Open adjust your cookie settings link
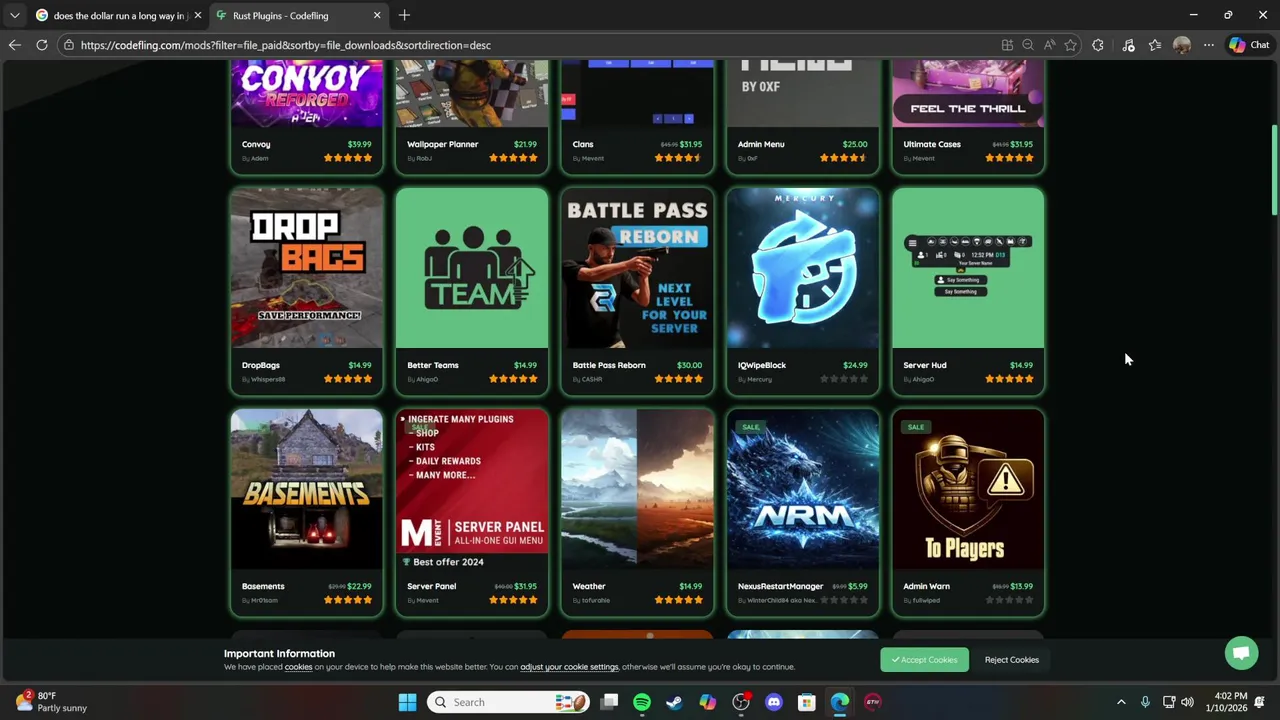The image size is (1280, 720). 569,667
